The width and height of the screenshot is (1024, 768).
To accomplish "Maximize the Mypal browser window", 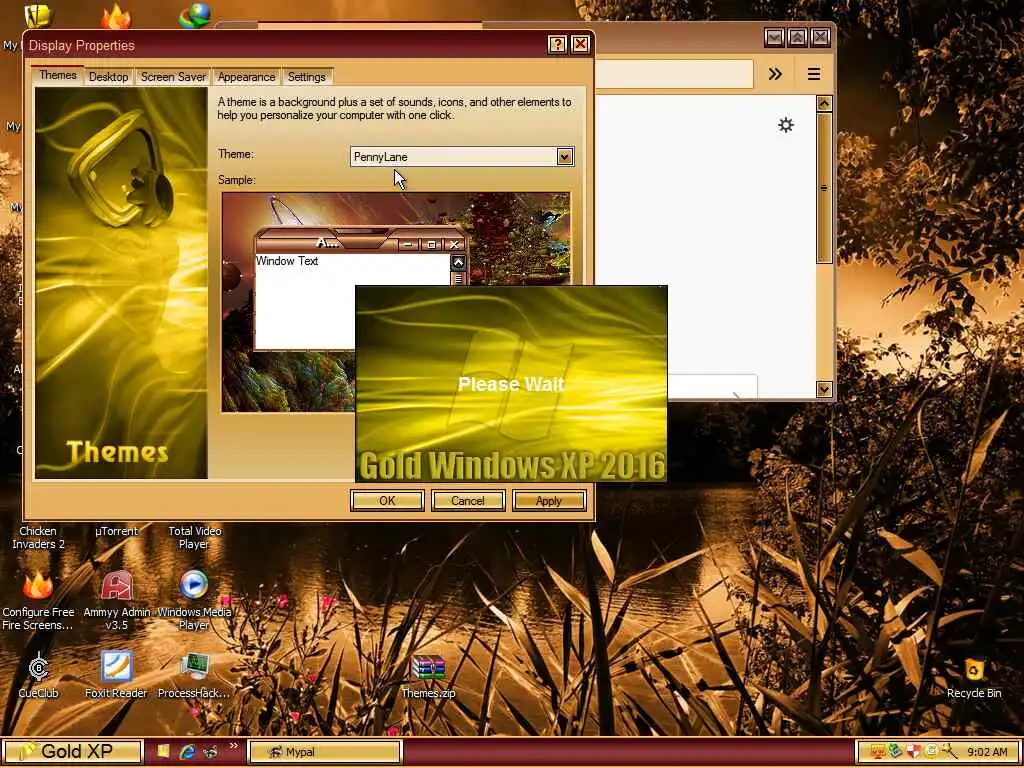I will click(x=797, y=37).
